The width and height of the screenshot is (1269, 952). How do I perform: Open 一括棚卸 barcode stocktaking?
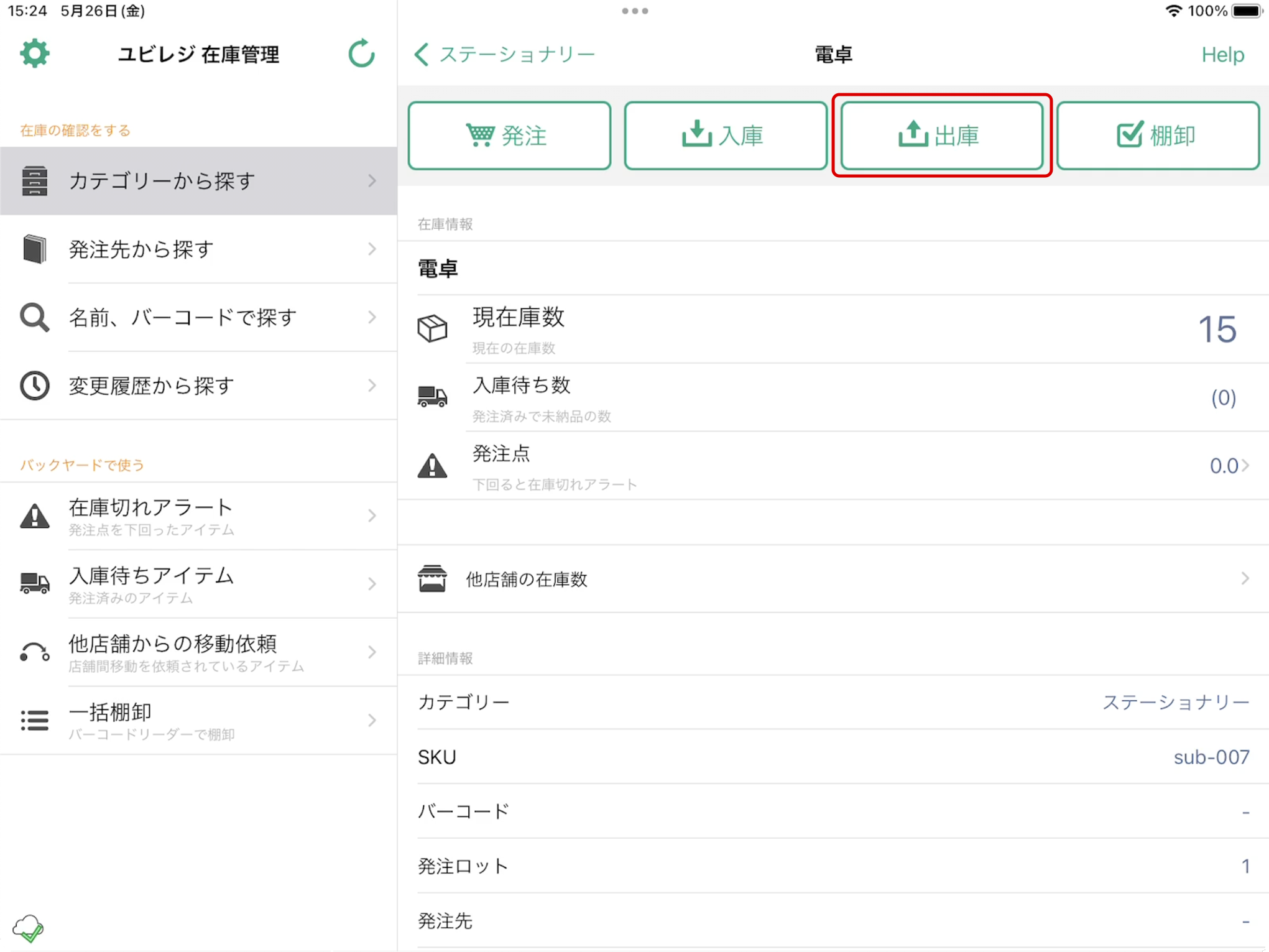(199, 720)
